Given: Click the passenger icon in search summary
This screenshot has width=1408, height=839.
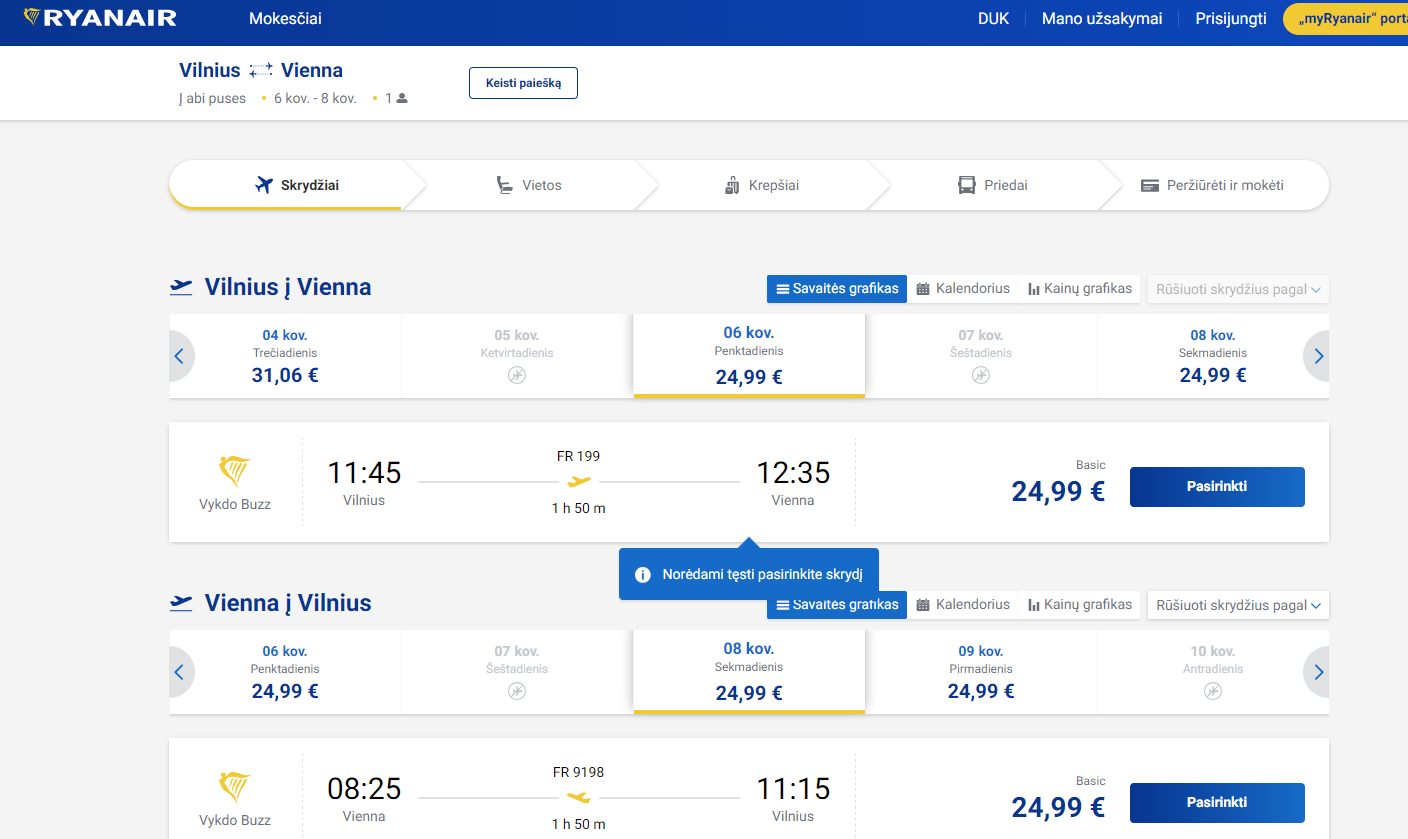Looking at the screenshot, I should click(402, 99).
